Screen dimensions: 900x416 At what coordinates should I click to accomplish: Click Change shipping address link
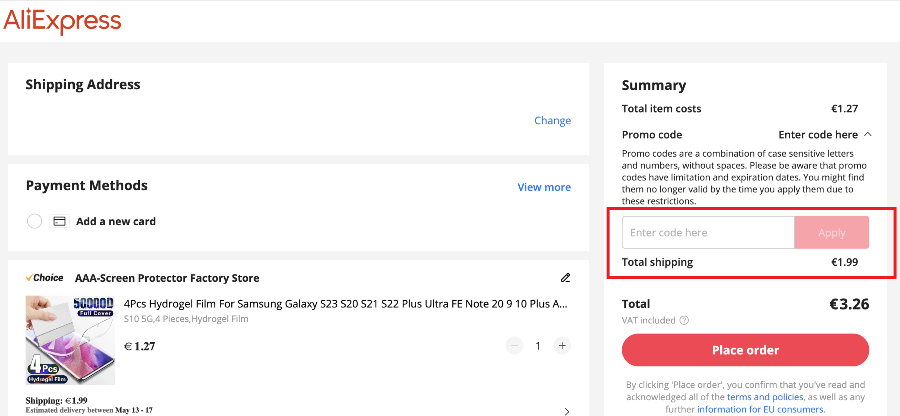pos(552,121)
